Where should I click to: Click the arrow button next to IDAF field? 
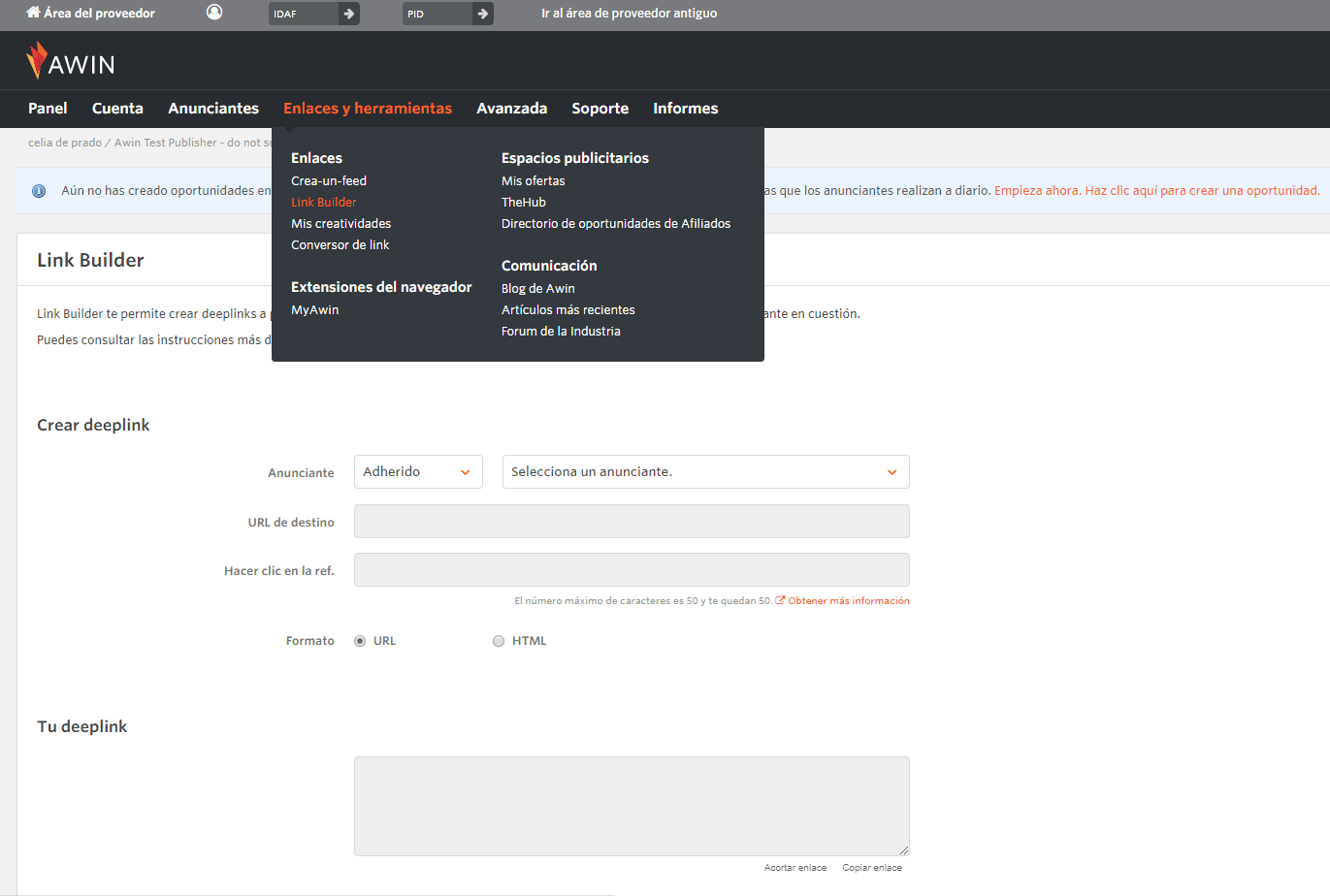(x=349, y=14)
